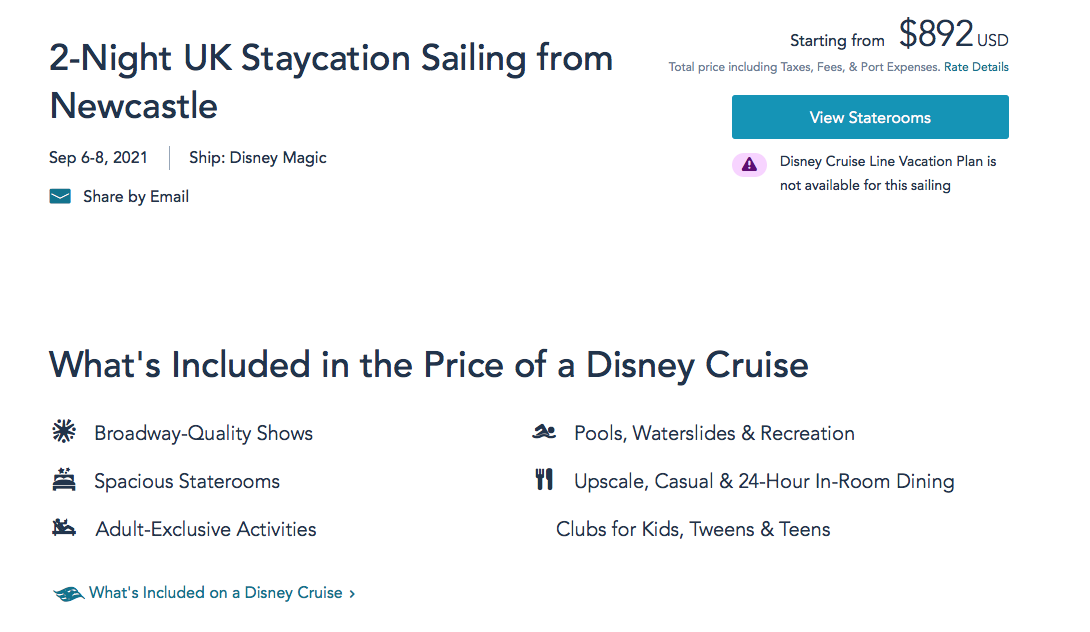The height and width of the screenshot is (632, 1090).
Task: Click the Sep 6-8, 2021 sailing date
Action: (98, 158)
